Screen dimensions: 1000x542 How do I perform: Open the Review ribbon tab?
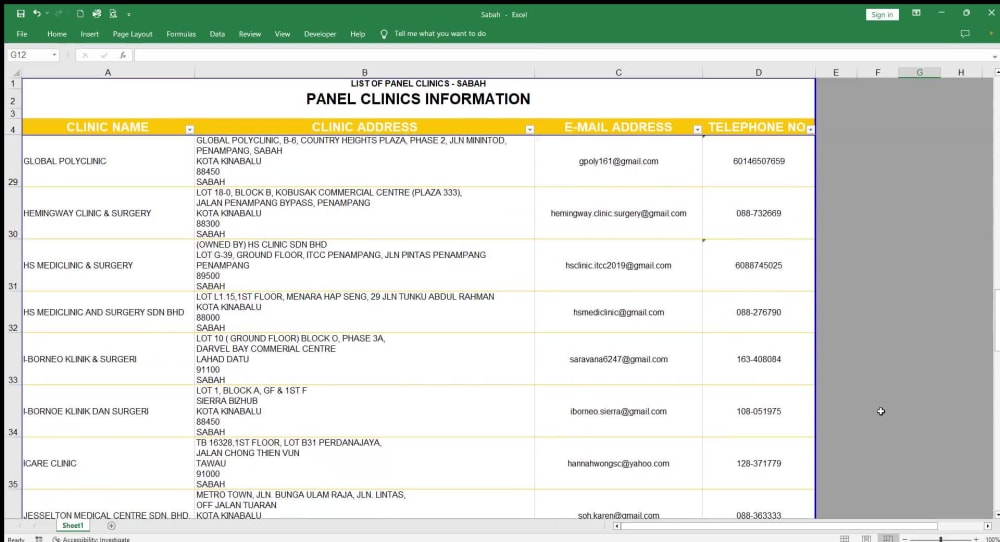[x=249, y=34]
